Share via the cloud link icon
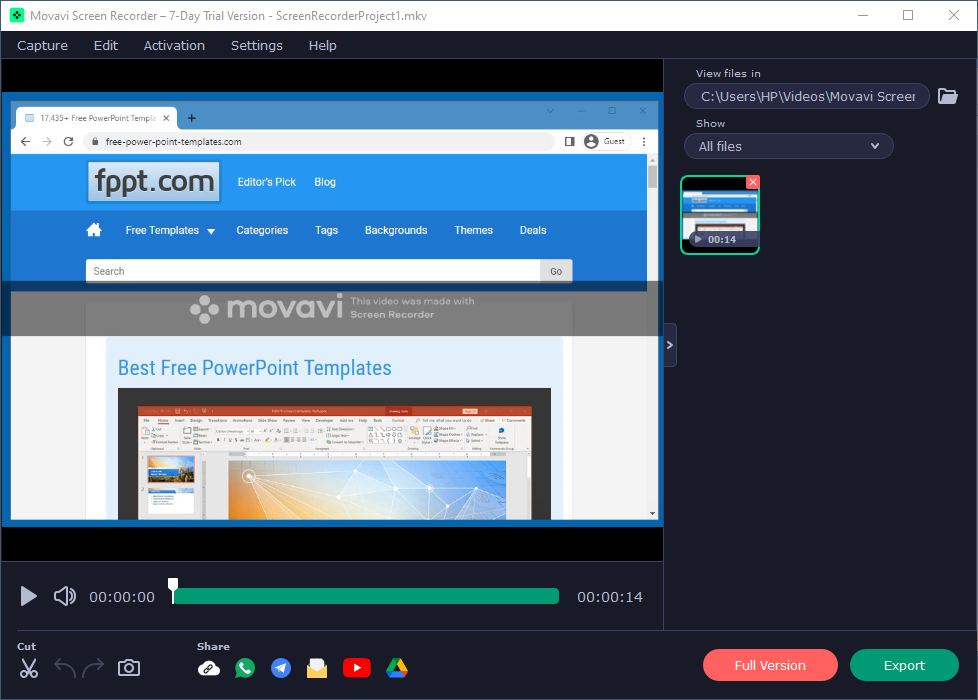The width and height of the screenshot is (978, 700). coord(209,669)
